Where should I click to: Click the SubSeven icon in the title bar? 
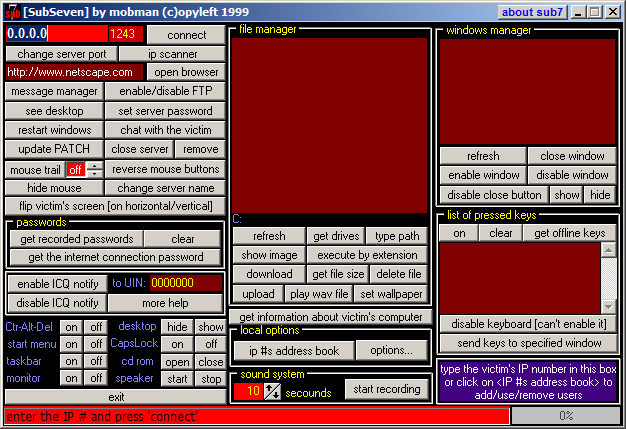coord(12,12)
